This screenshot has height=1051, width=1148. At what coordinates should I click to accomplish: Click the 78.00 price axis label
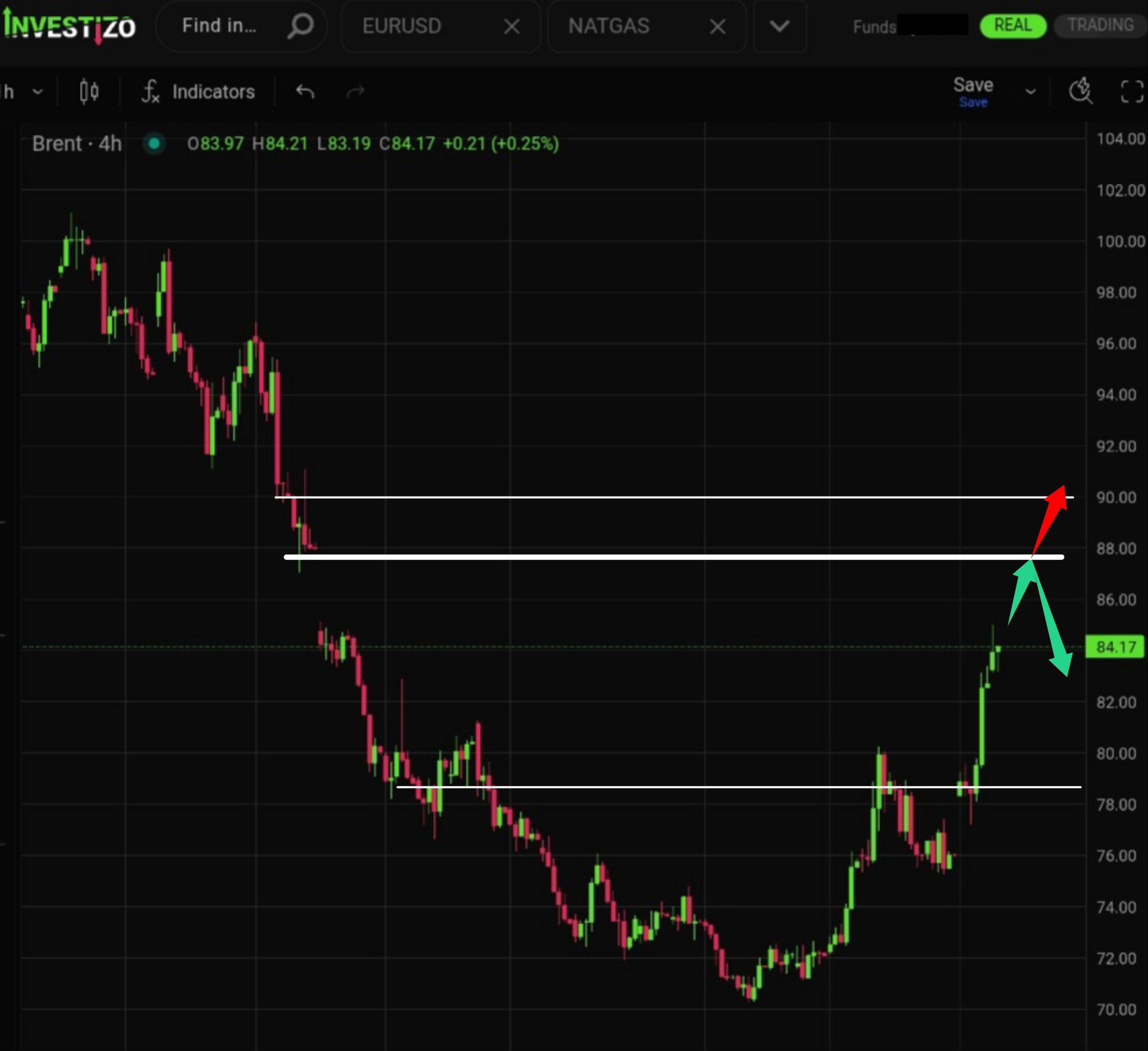(1116, 805)
